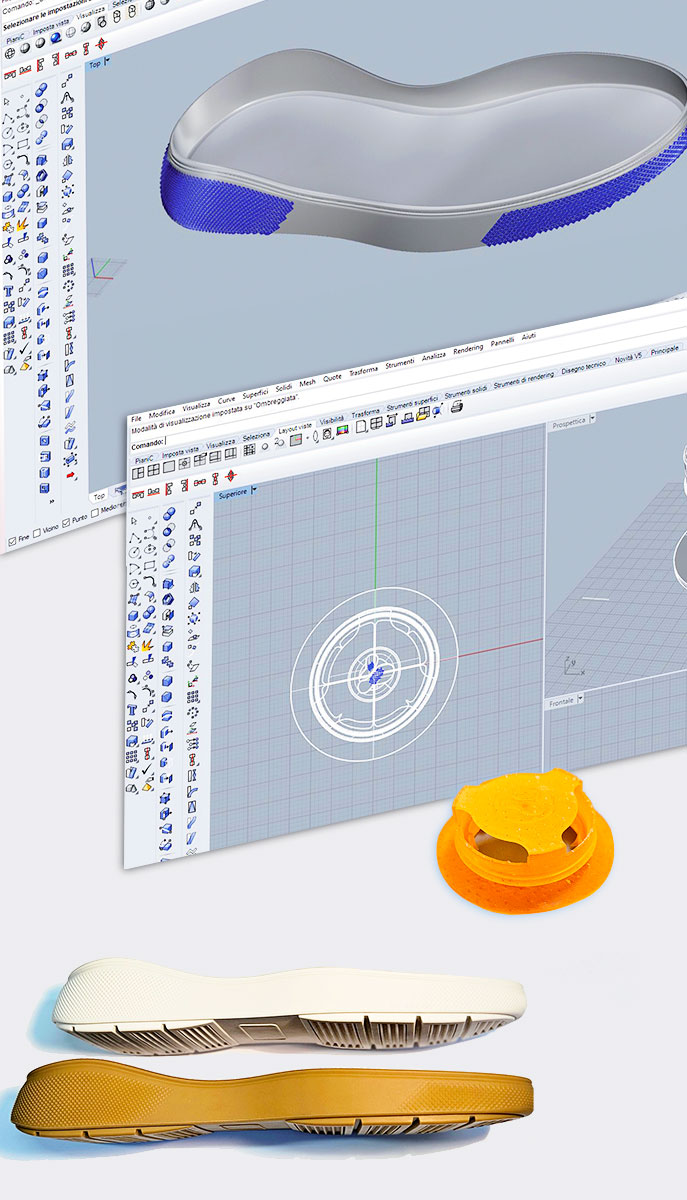Click the wireframe globe display icon in upper window
Viewport: 687px width, 1200px height.
pyautogui.click(x=10, y=53)
